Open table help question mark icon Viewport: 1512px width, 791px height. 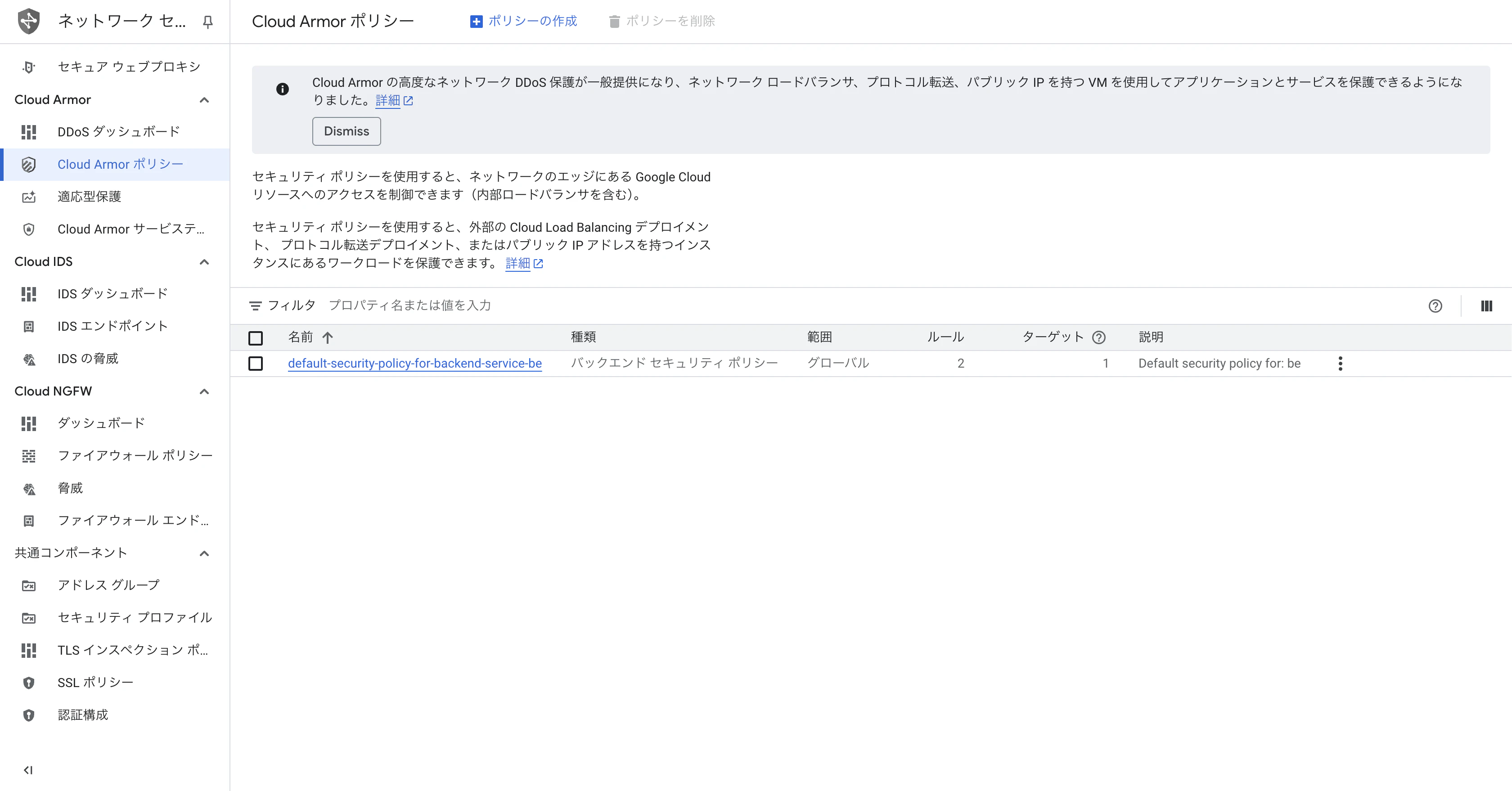tap(1435, 306)
